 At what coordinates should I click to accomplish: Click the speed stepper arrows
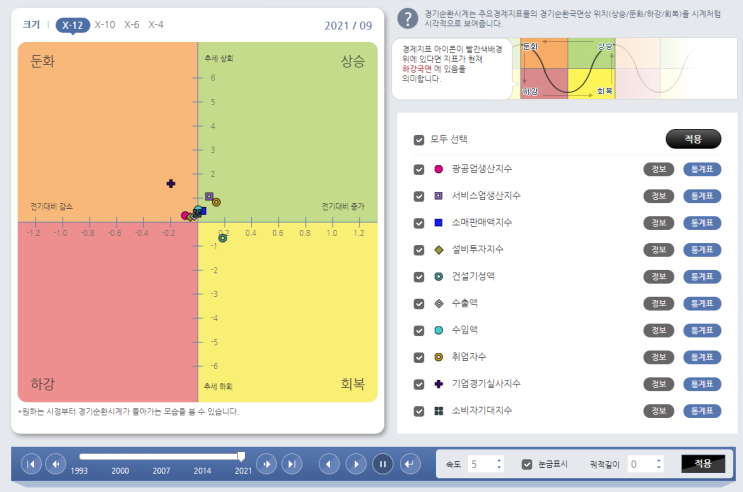click(499, 464)
